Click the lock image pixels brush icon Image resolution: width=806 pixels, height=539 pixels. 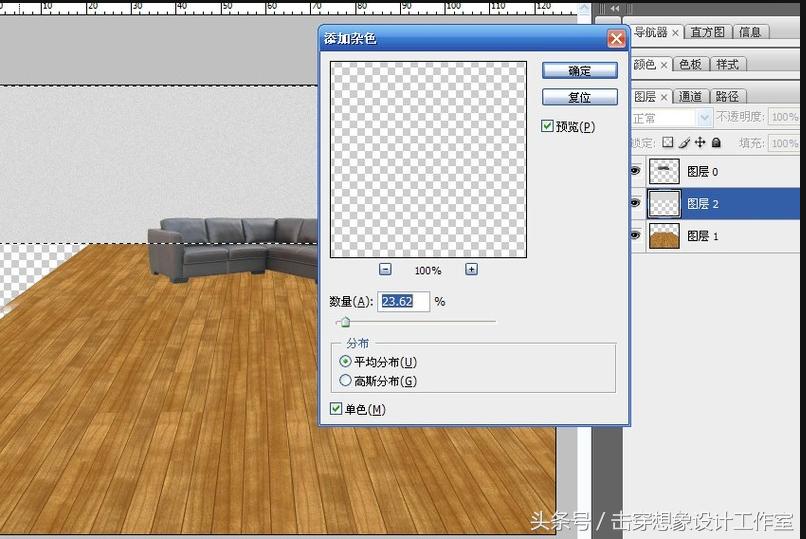point(684,143)
